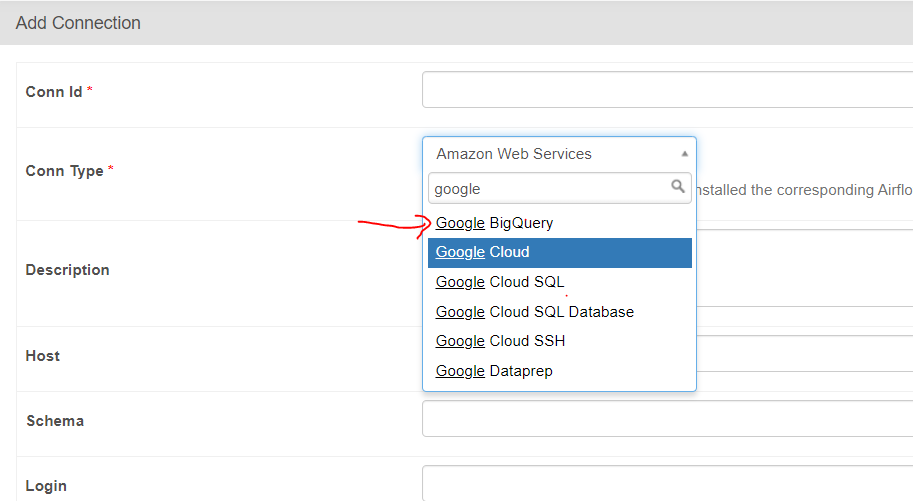Click the dropdown search box containing "google"

(550, 188)
